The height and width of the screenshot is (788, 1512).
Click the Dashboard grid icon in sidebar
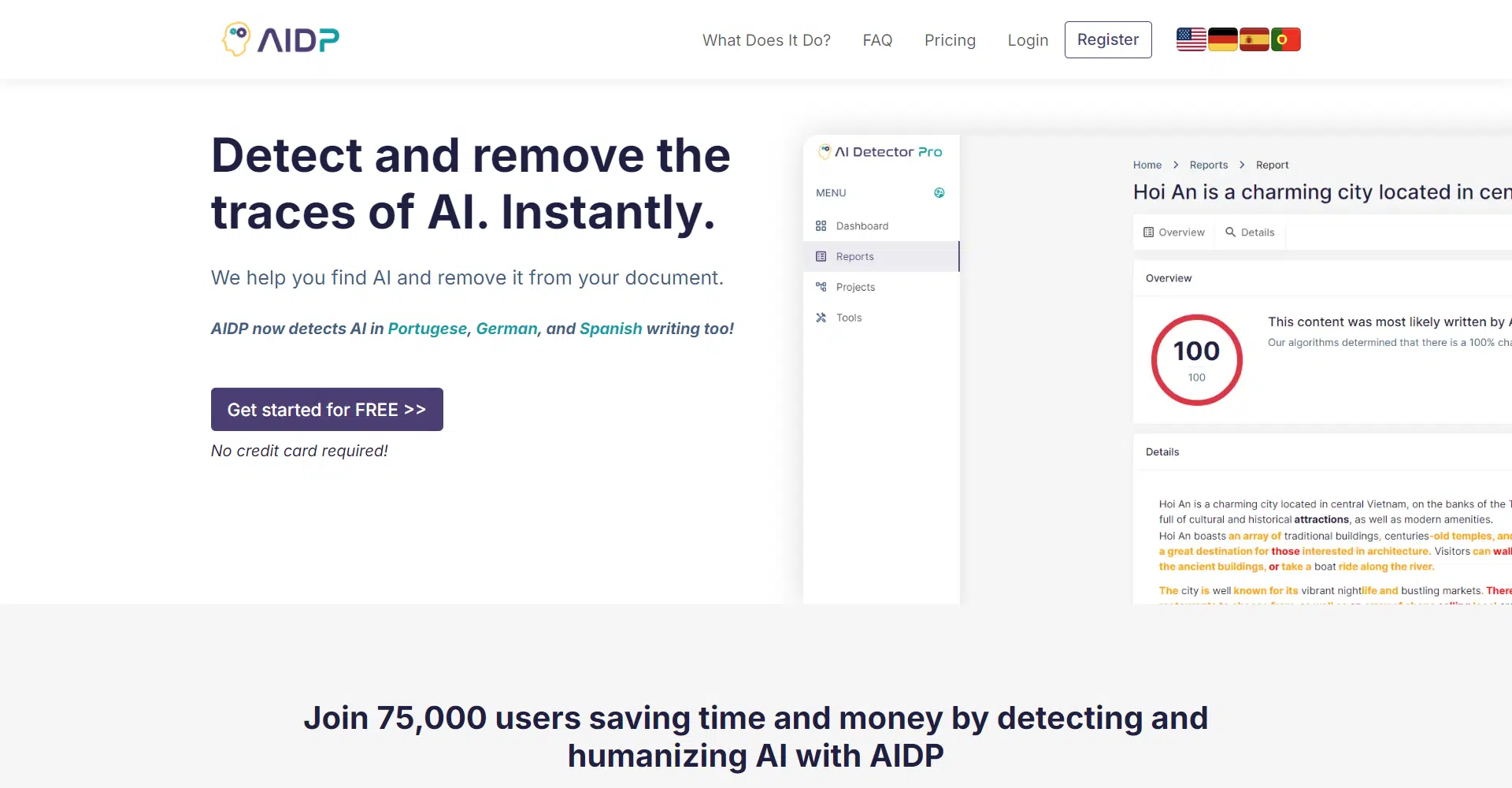point(821,226)
